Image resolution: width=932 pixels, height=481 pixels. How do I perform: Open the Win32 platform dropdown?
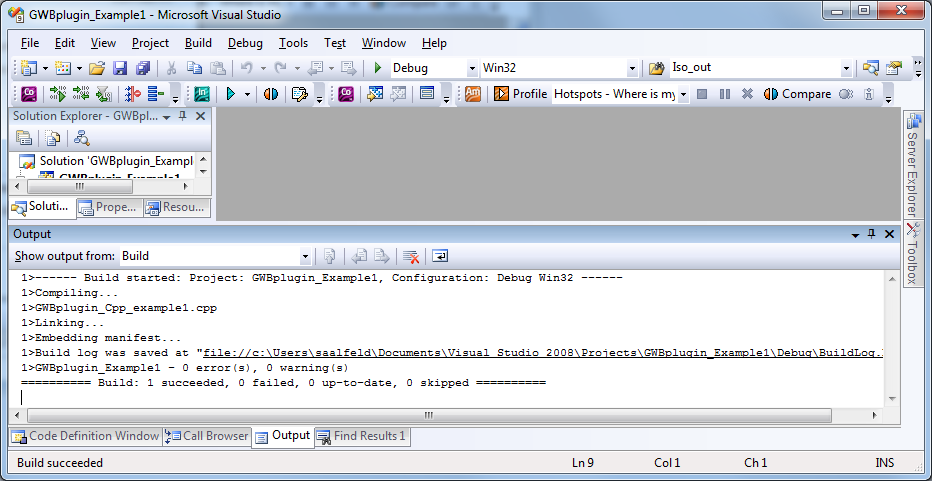(632, 68)
